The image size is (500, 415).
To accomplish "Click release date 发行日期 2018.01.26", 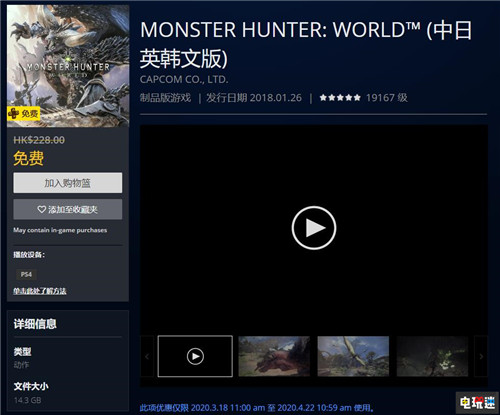I will point(254,98).
